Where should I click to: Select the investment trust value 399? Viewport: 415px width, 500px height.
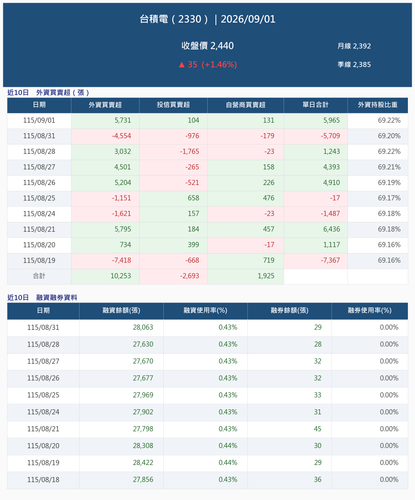point(193,245)
